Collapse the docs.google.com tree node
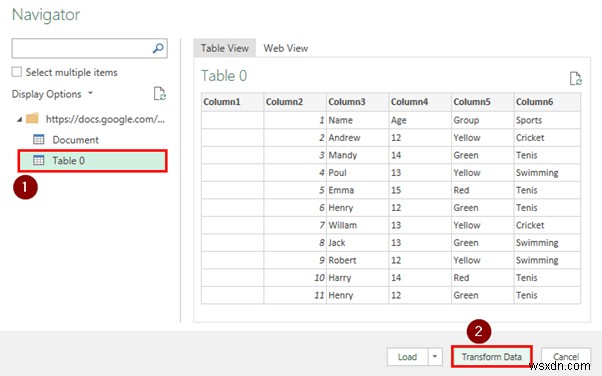The image size is (602, 376). click(x=19, y=119)
